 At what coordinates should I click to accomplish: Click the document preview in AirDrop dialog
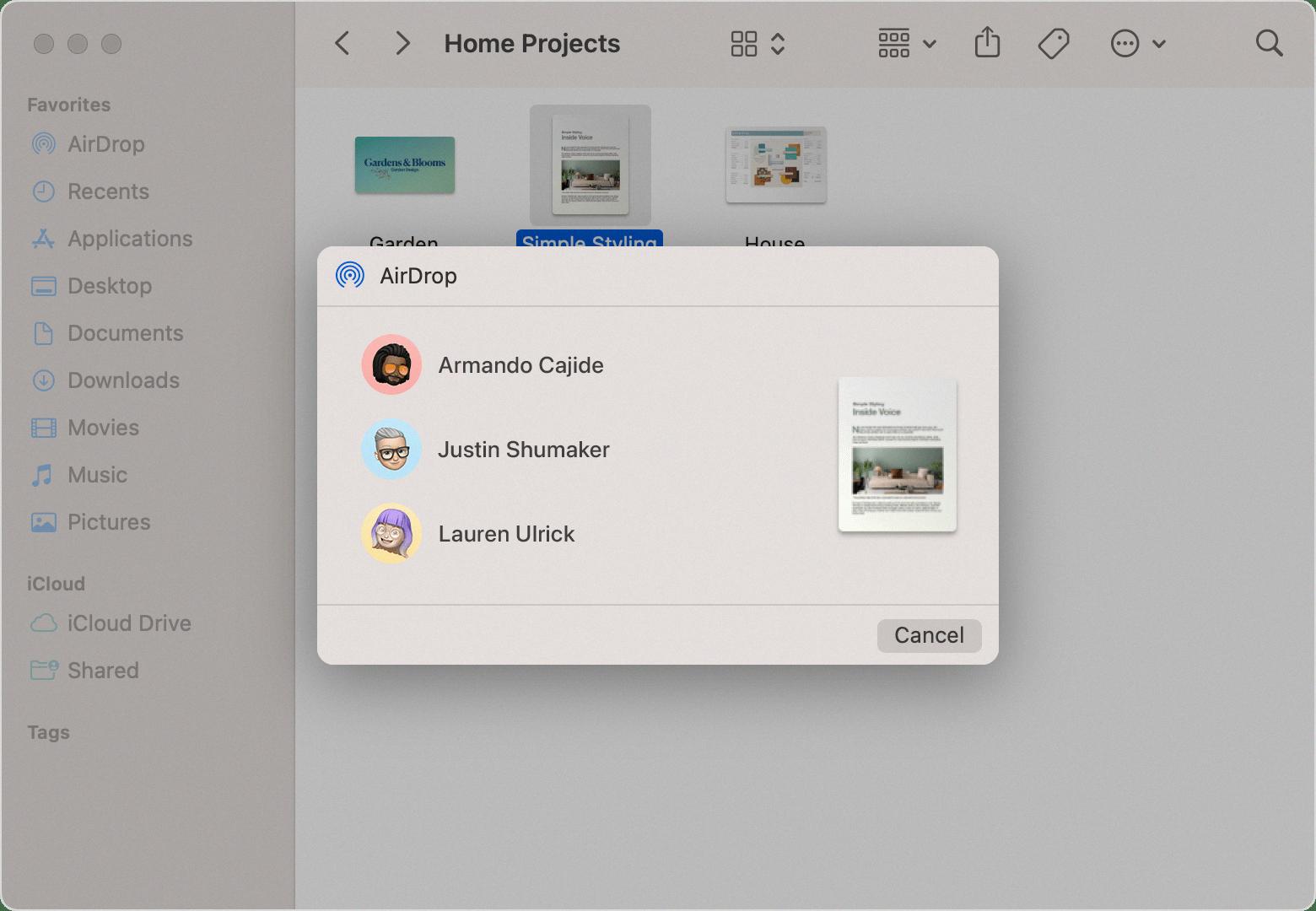tap(898, 455)
